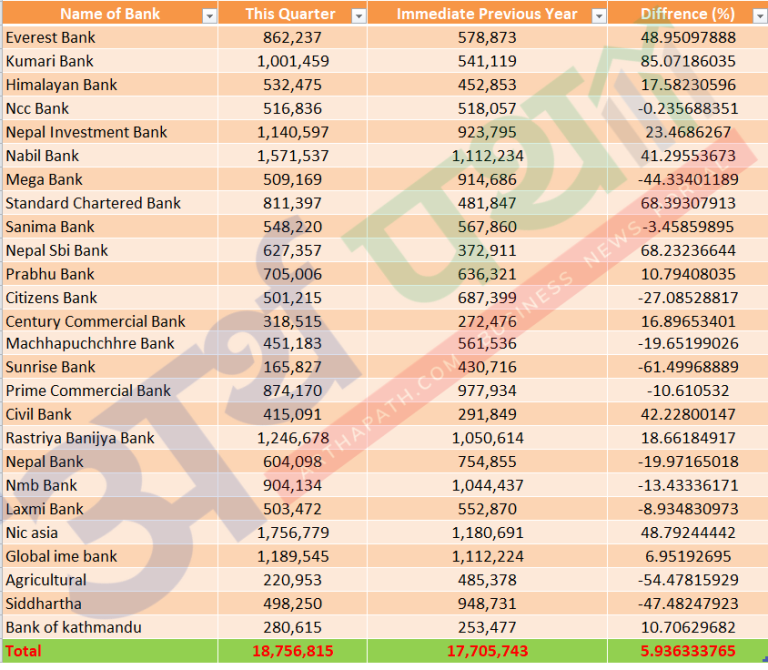Open the Name of Bank filter dropdown

(209, 16)
